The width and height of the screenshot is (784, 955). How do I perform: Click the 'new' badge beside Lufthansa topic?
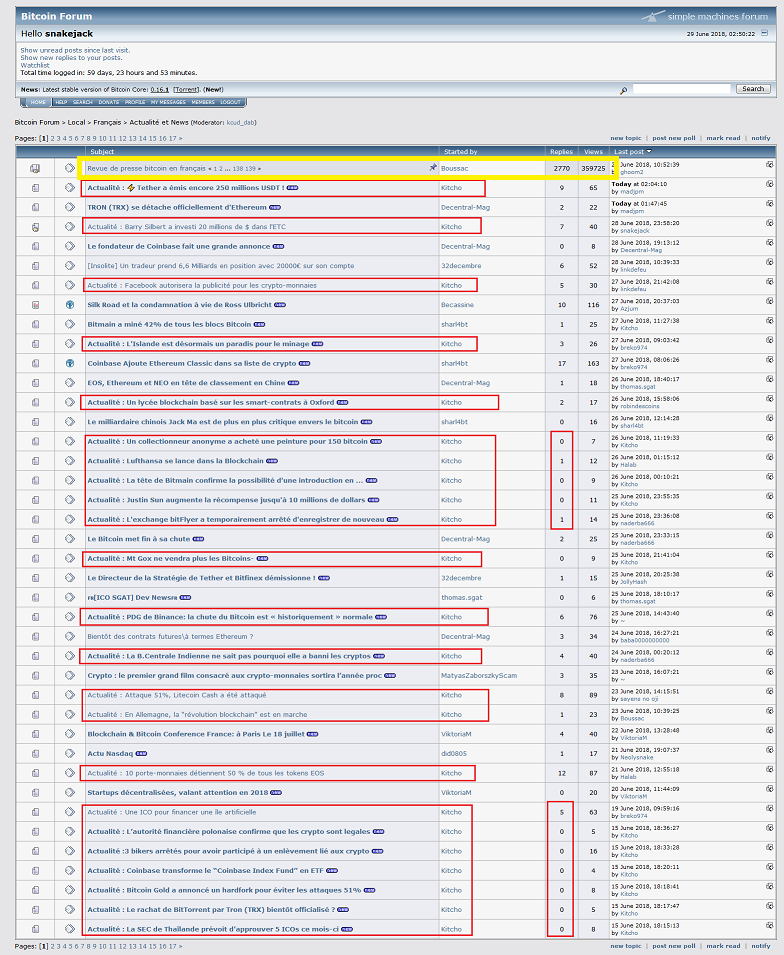point(272,461)
